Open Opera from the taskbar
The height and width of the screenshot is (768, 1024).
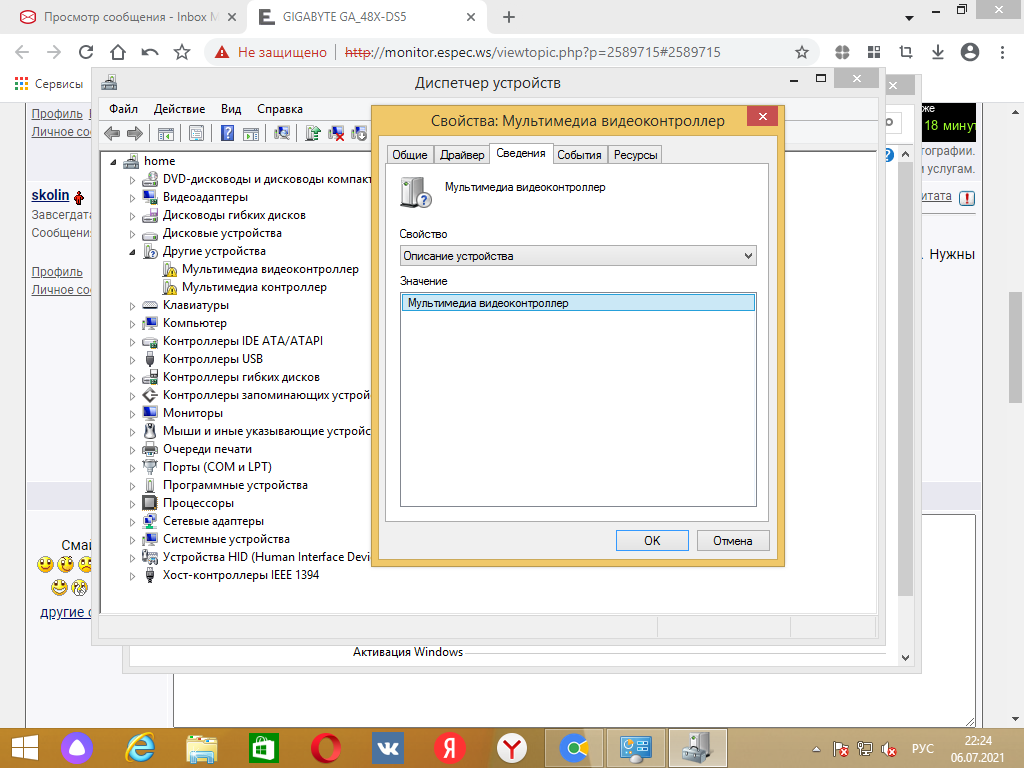(x=324, y=748)
